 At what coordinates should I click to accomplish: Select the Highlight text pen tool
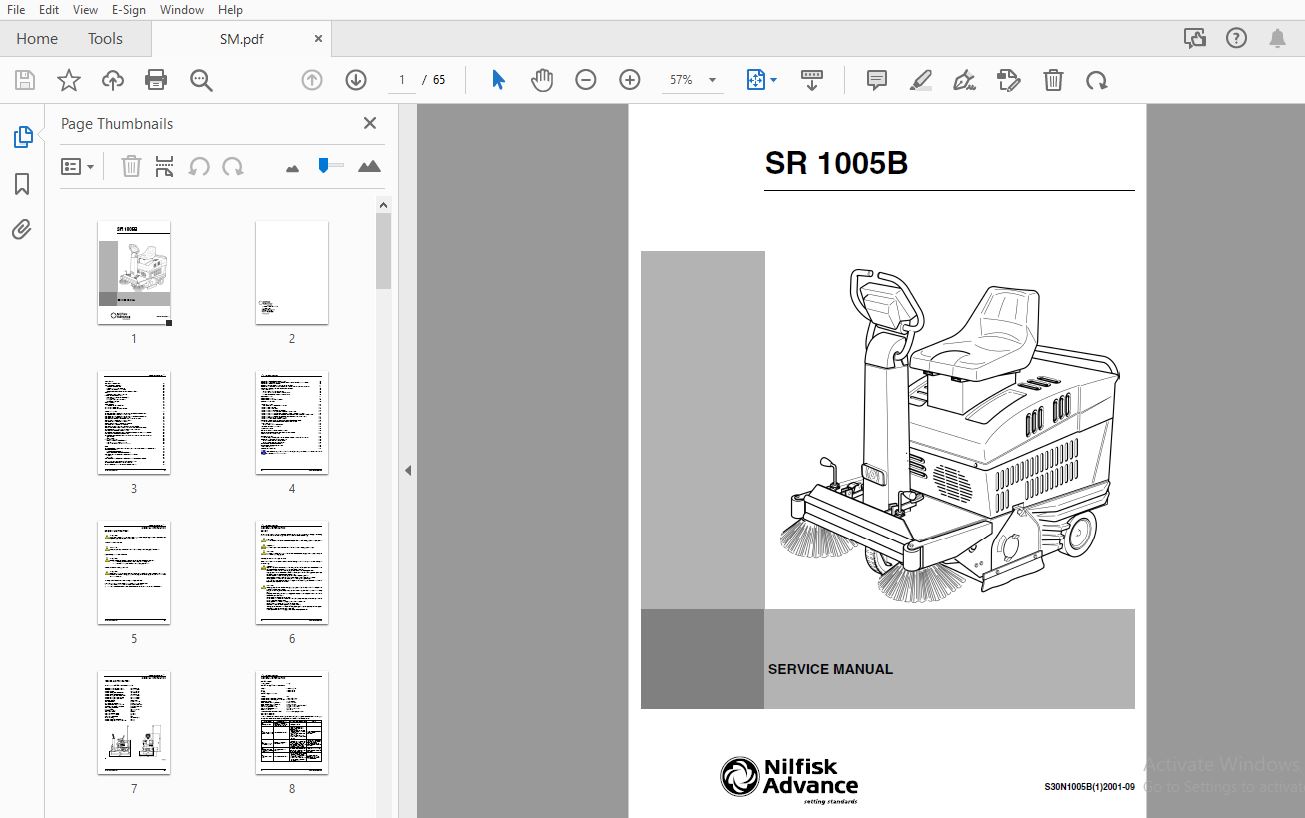click(921, 80)
